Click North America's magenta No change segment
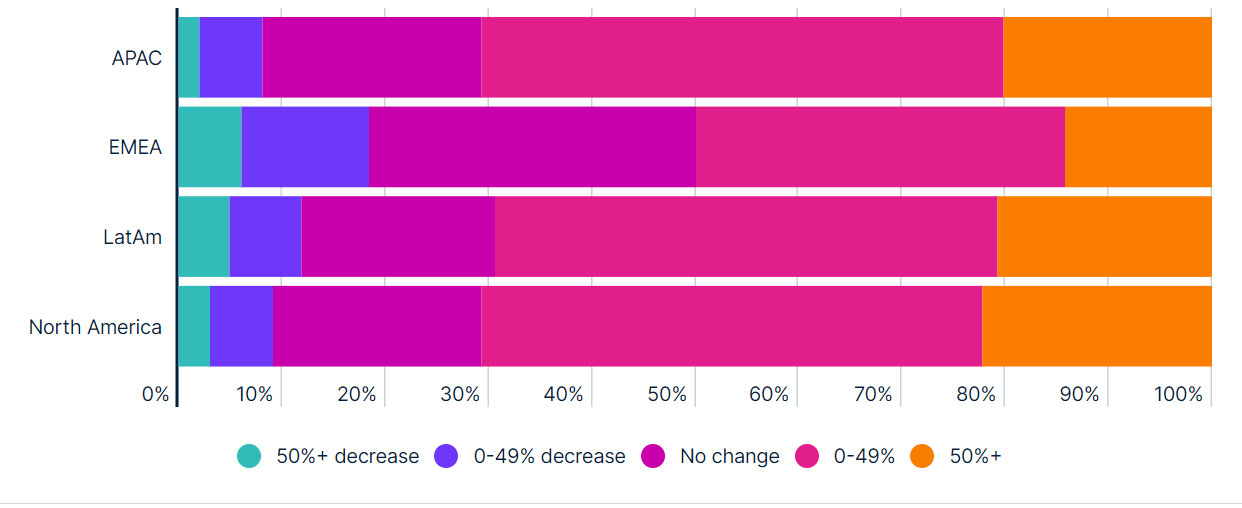 point(377,327)
